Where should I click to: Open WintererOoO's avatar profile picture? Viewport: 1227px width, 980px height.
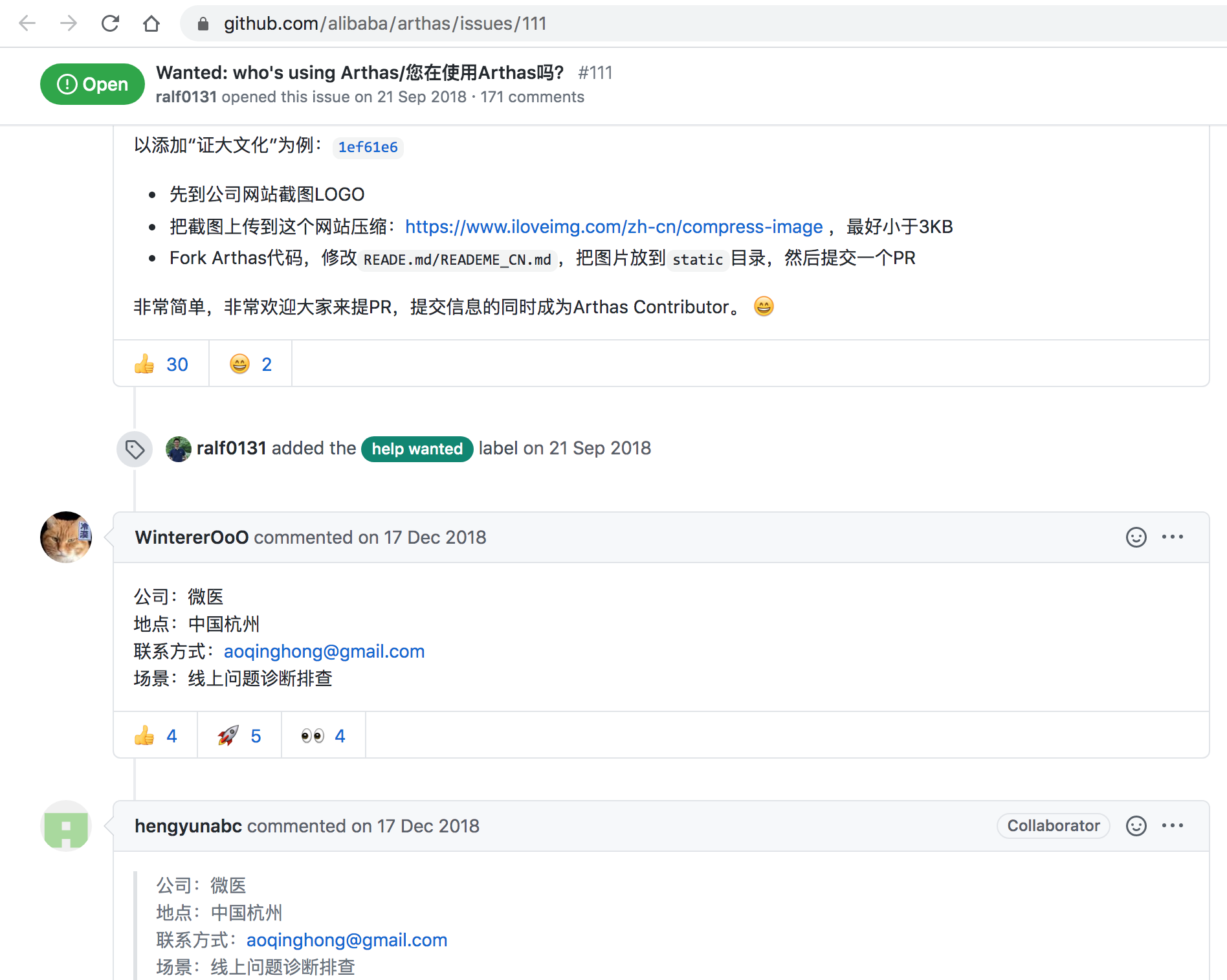pyautogui.click(x=66, y=537)
